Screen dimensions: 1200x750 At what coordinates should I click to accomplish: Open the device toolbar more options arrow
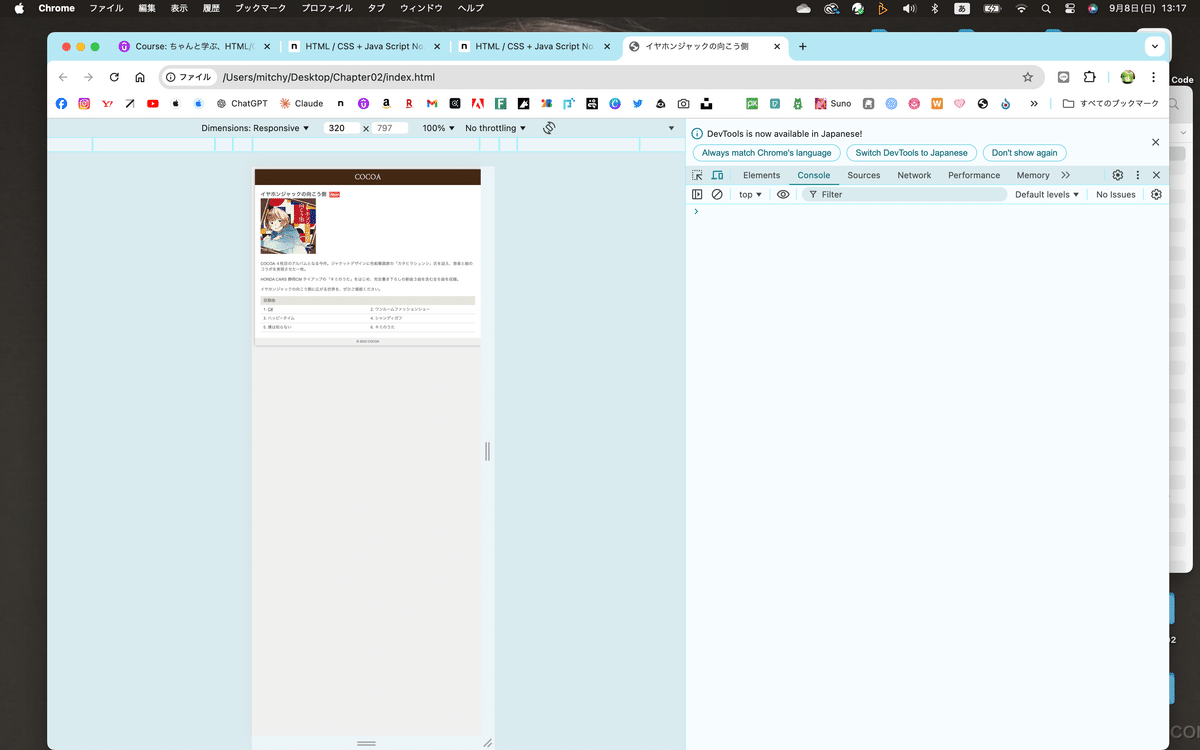point(671,128)
